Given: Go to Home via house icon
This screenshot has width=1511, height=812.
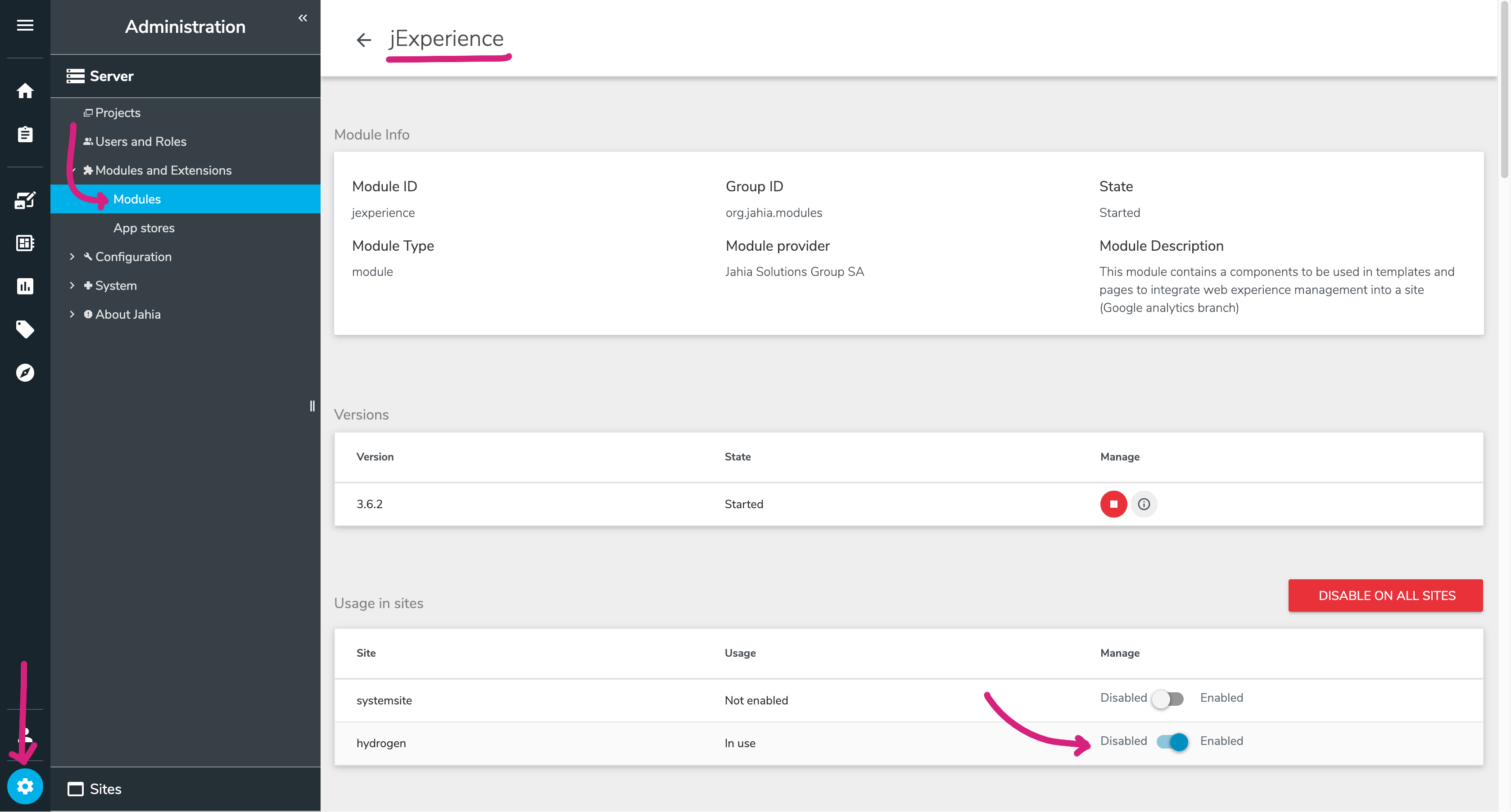Looking at the screenshot, I should tap(25, 91).
